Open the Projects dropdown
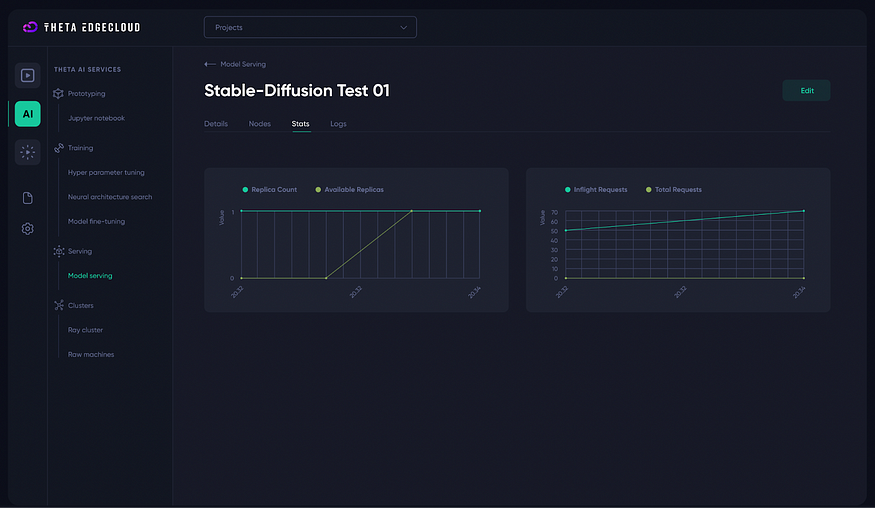This screenshot has height=508, width=875. click(x=310, y=27)
